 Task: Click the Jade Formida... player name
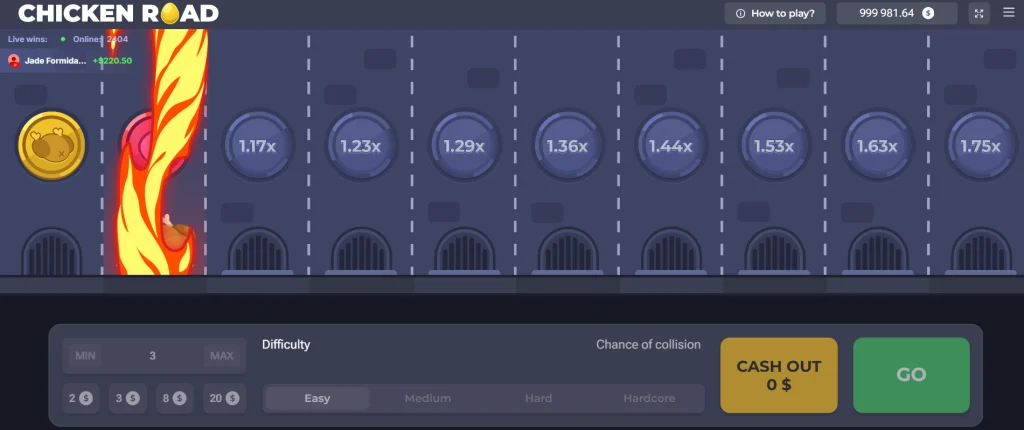(x=56, y=61)
